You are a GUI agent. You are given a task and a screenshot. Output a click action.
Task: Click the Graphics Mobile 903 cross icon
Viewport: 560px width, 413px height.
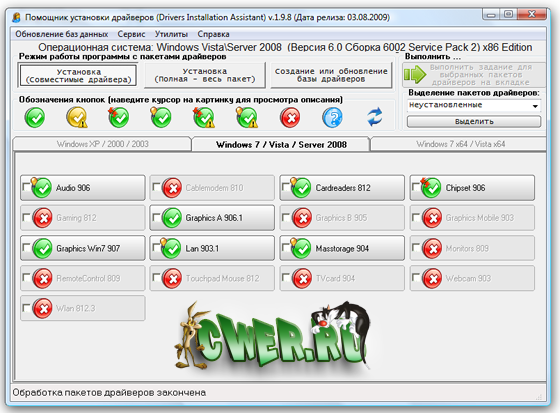pyautogui.click(x=432, y=218)
